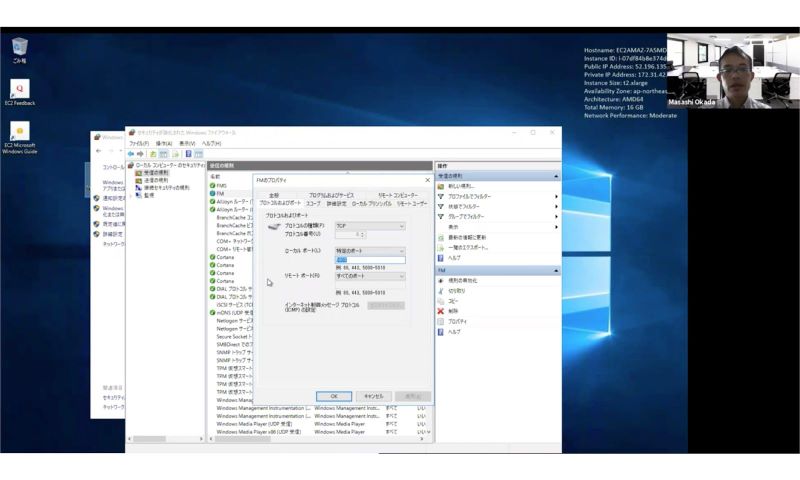Click the Forward arrow in firewall toolbar
The height and width of the screenshot is (480, 800).
tap(140, 154)
